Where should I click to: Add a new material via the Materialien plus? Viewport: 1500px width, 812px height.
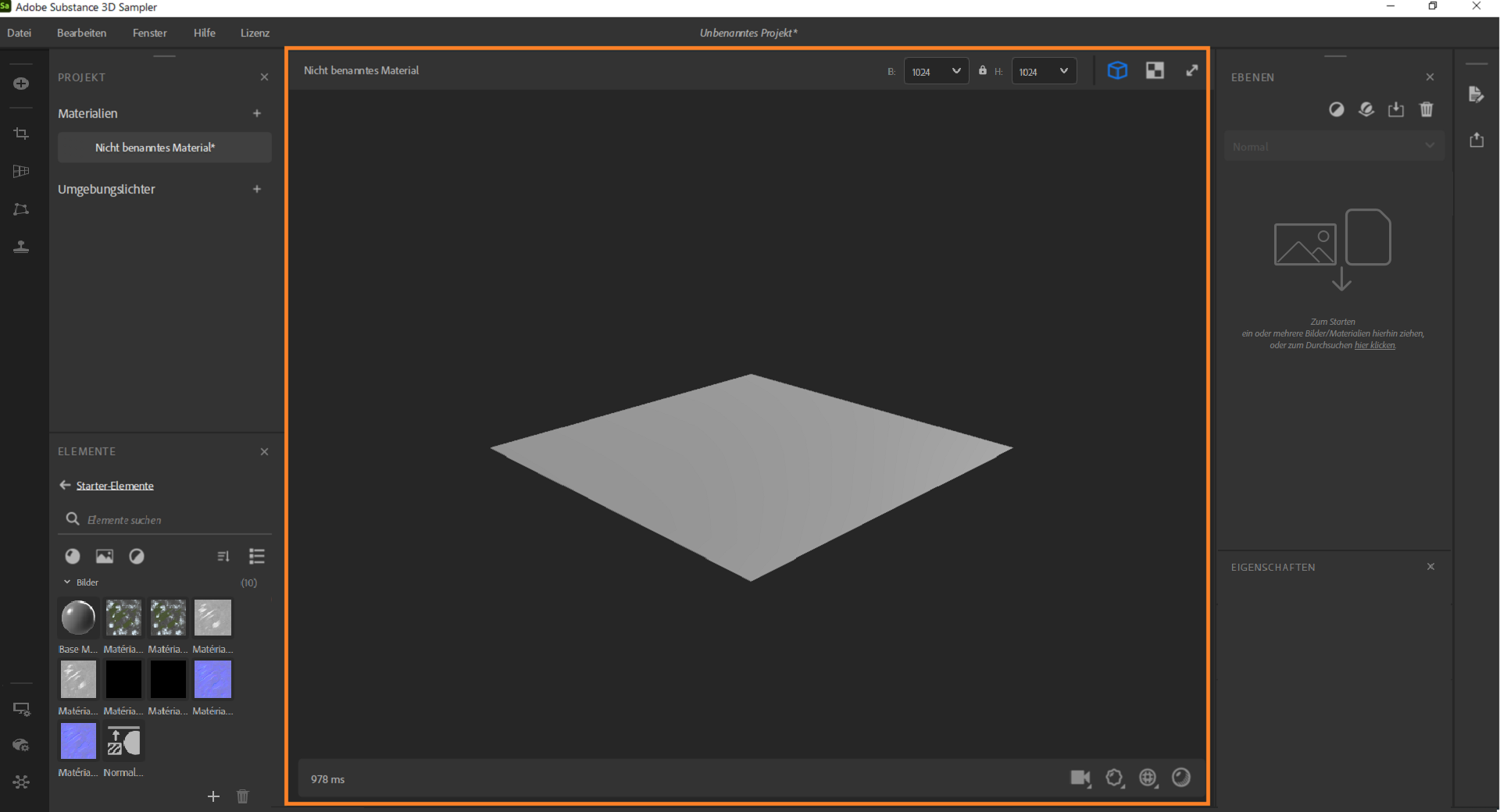coord(257,113)
